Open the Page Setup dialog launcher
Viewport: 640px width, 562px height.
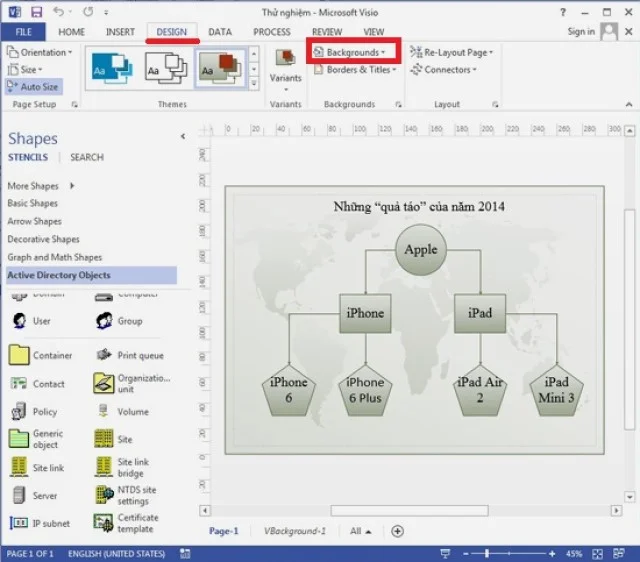point(74,104)
